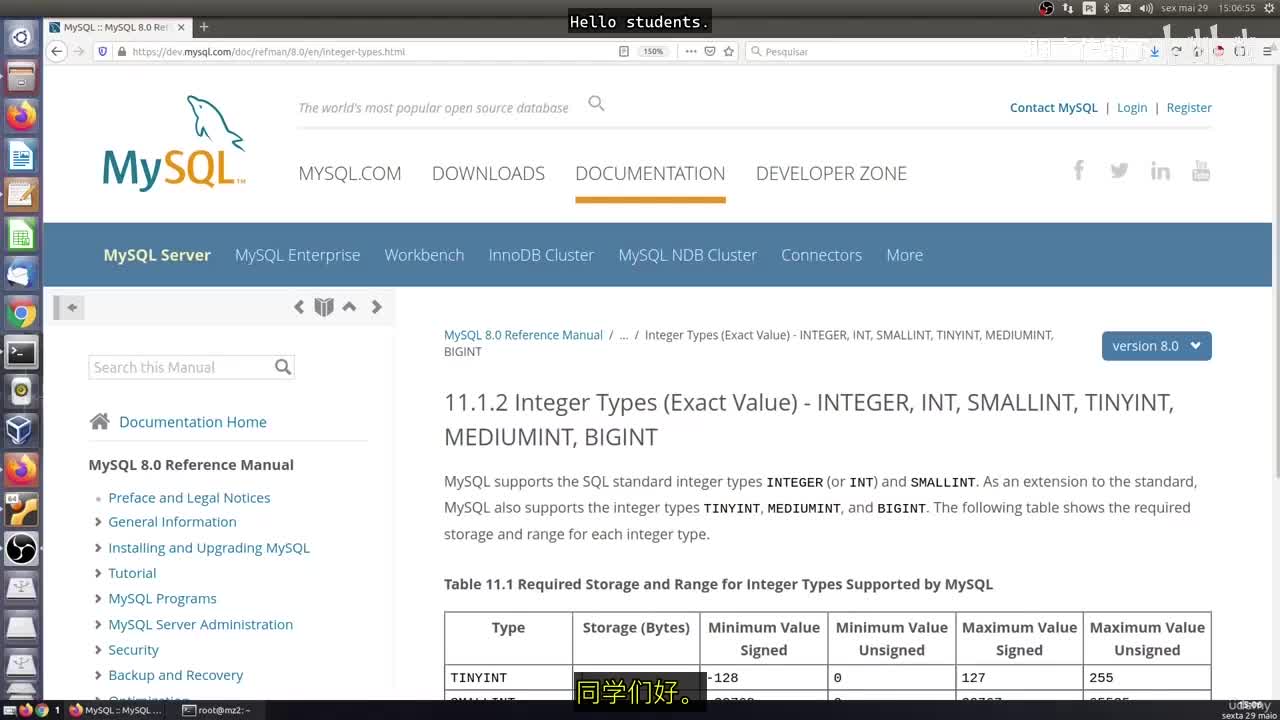Launch LibreOffice Writer from the dock
This screenshot has width=1280, height=720.
21,155
